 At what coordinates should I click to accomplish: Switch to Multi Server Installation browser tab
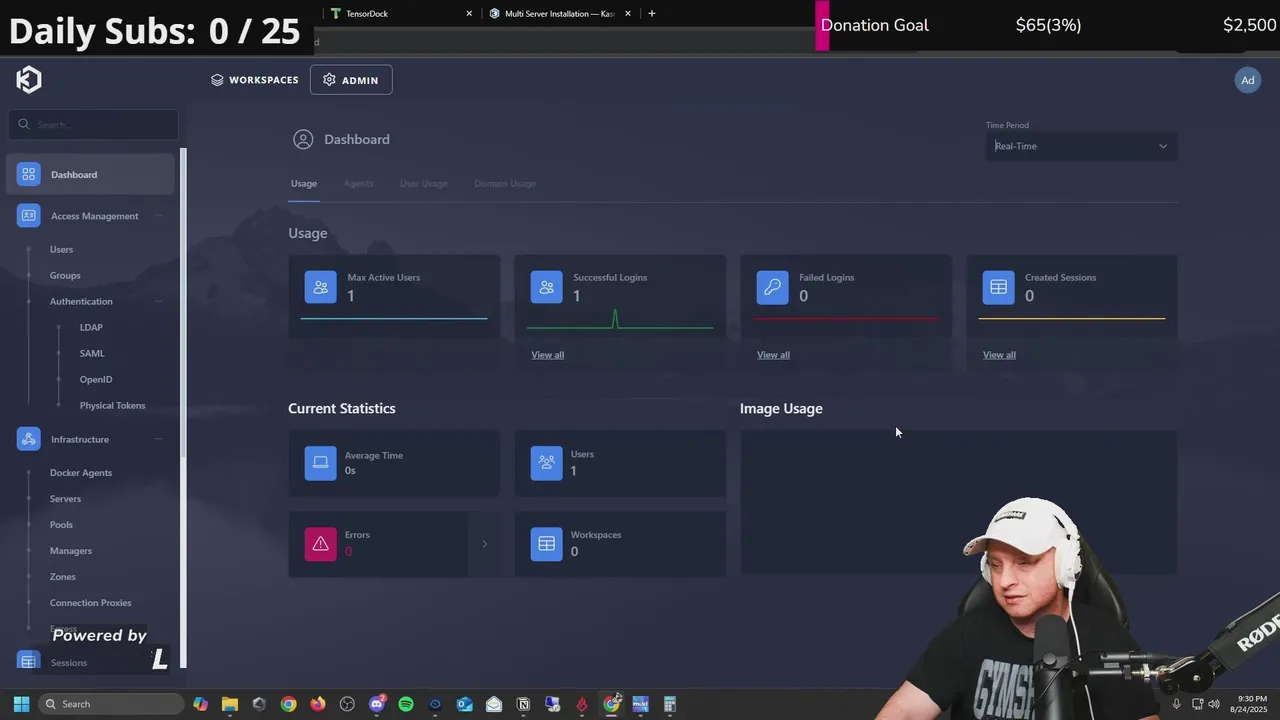coord(560,14)
